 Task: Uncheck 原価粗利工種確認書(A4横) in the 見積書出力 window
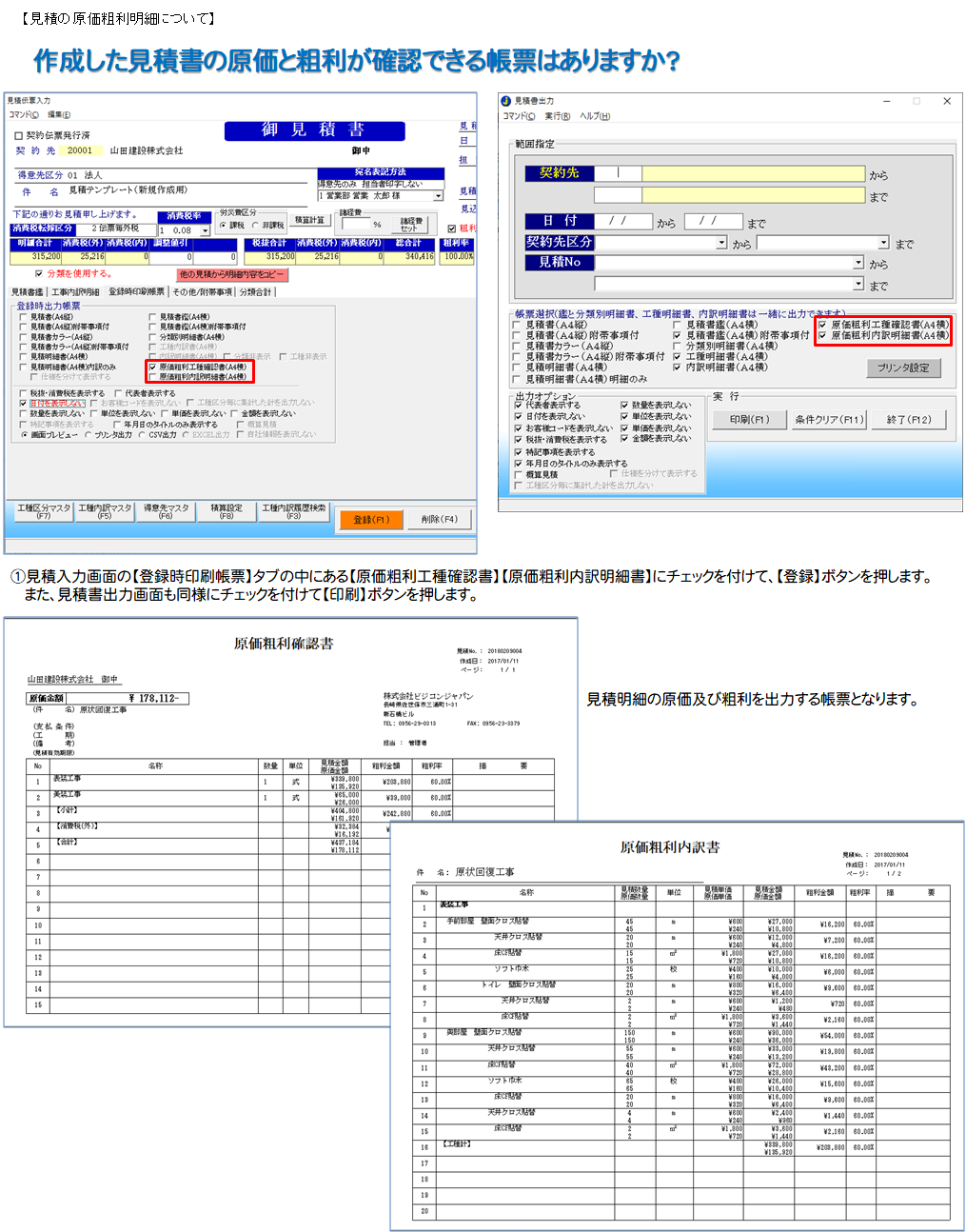coord(822,325)
